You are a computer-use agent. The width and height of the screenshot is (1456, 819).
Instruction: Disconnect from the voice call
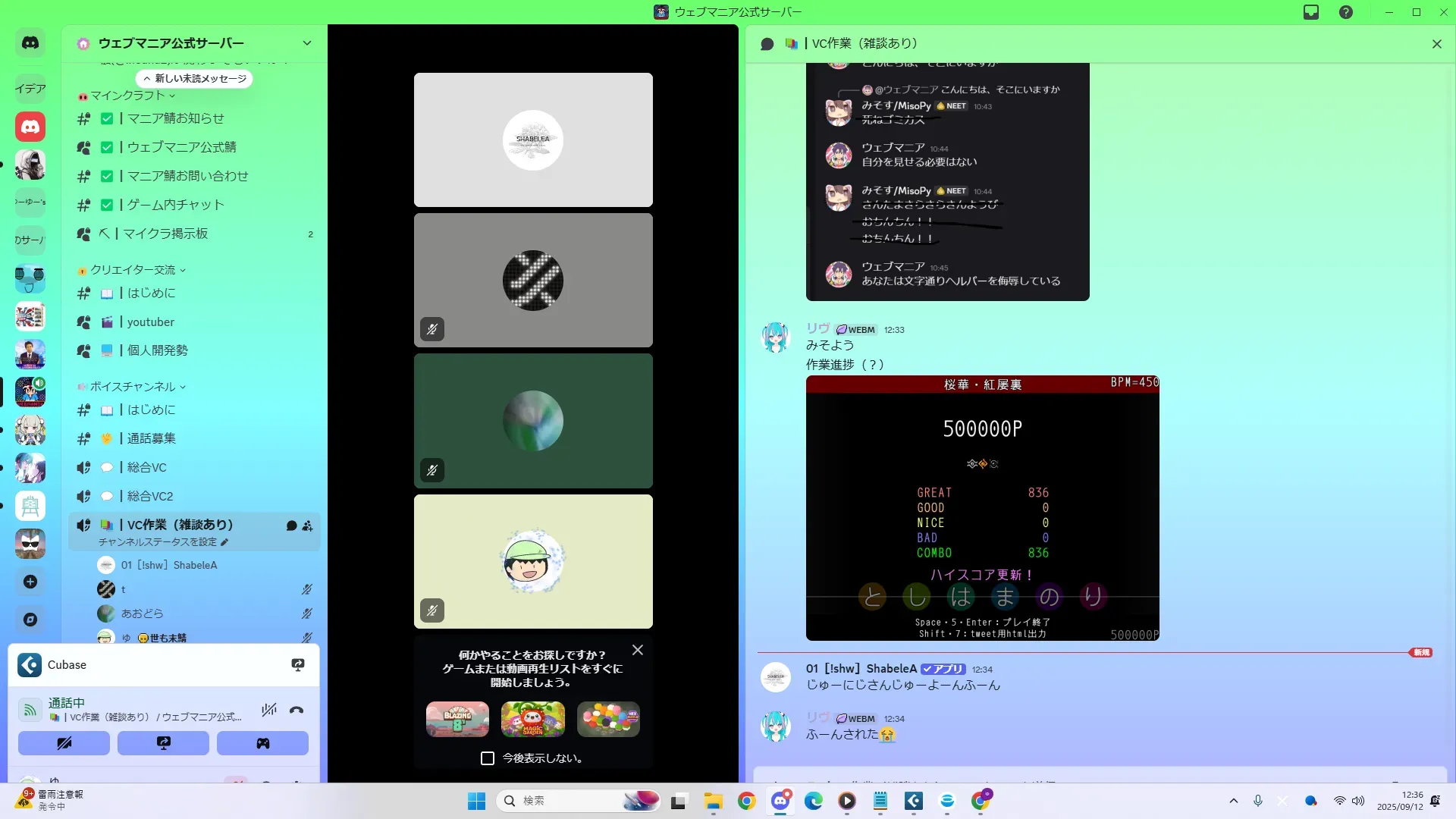[297, 710]
